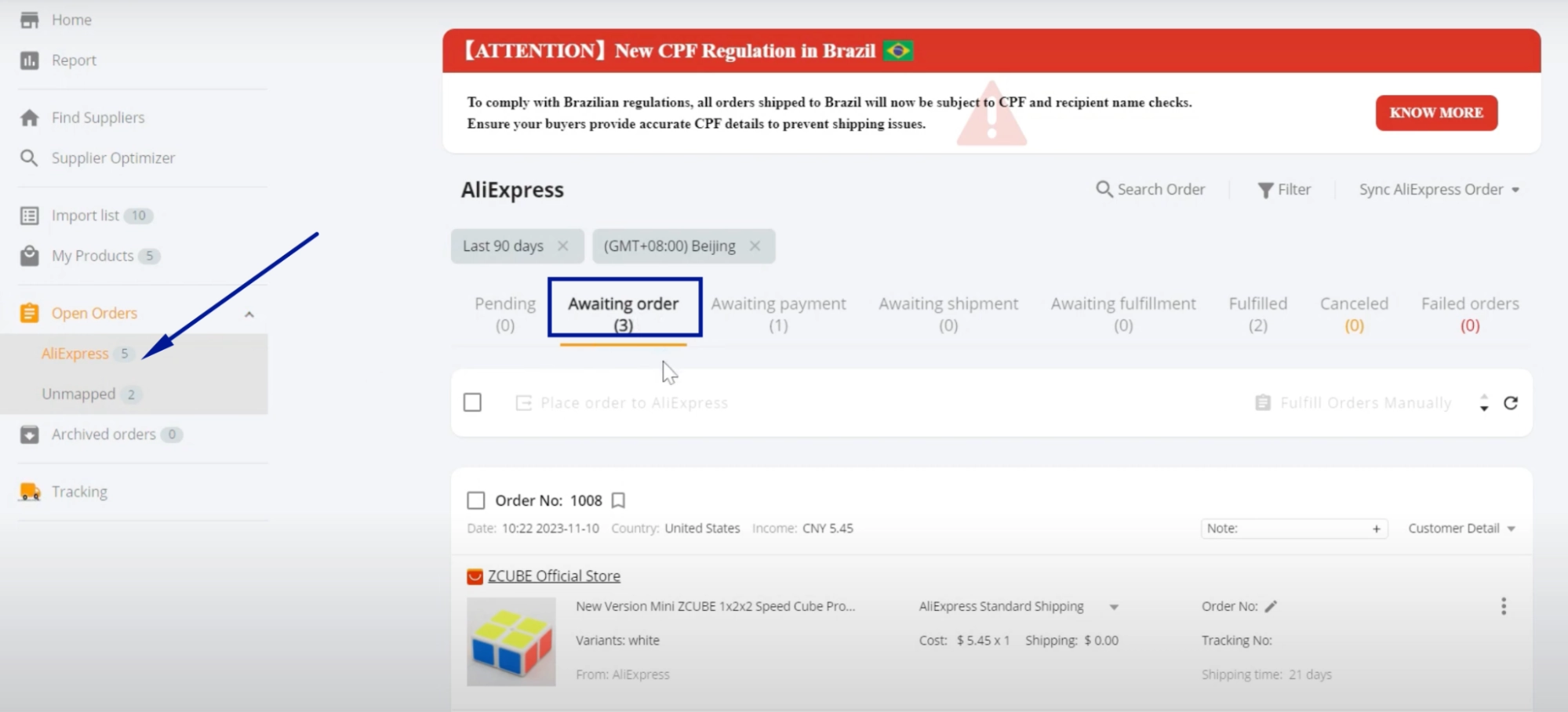This screenshot has height=712, width=1568.
Task: Click pencil edit icon next to Order No
Action: pyautogui.click(x=1271, y=606)
